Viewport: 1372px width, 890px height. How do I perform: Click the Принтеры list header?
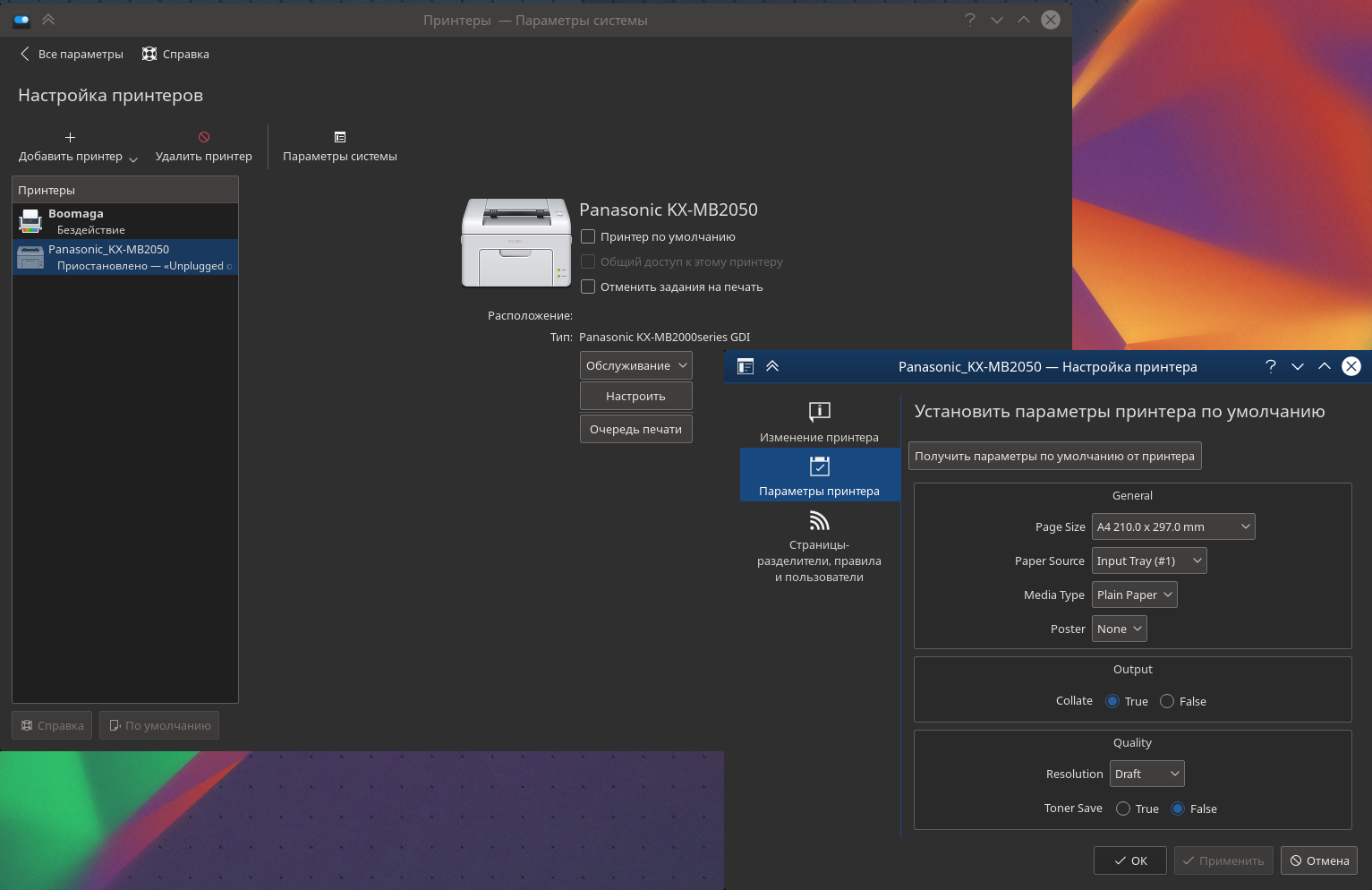pos(125,190)
